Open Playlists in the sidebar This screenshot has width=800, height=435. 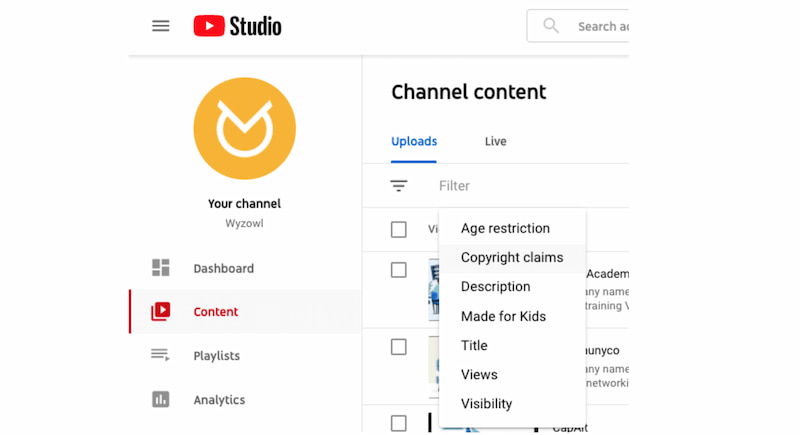[245, 355]
